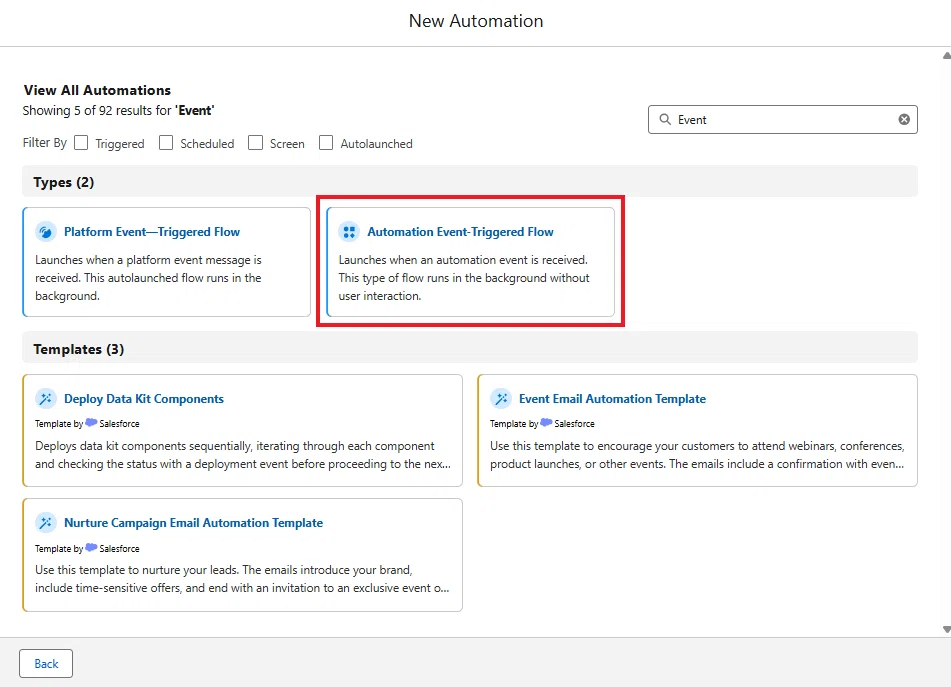The image size is (951, 687).
Task: Click Salesforce cloud logo under Deploy Data Kit
Action: [x=91, y=423]
